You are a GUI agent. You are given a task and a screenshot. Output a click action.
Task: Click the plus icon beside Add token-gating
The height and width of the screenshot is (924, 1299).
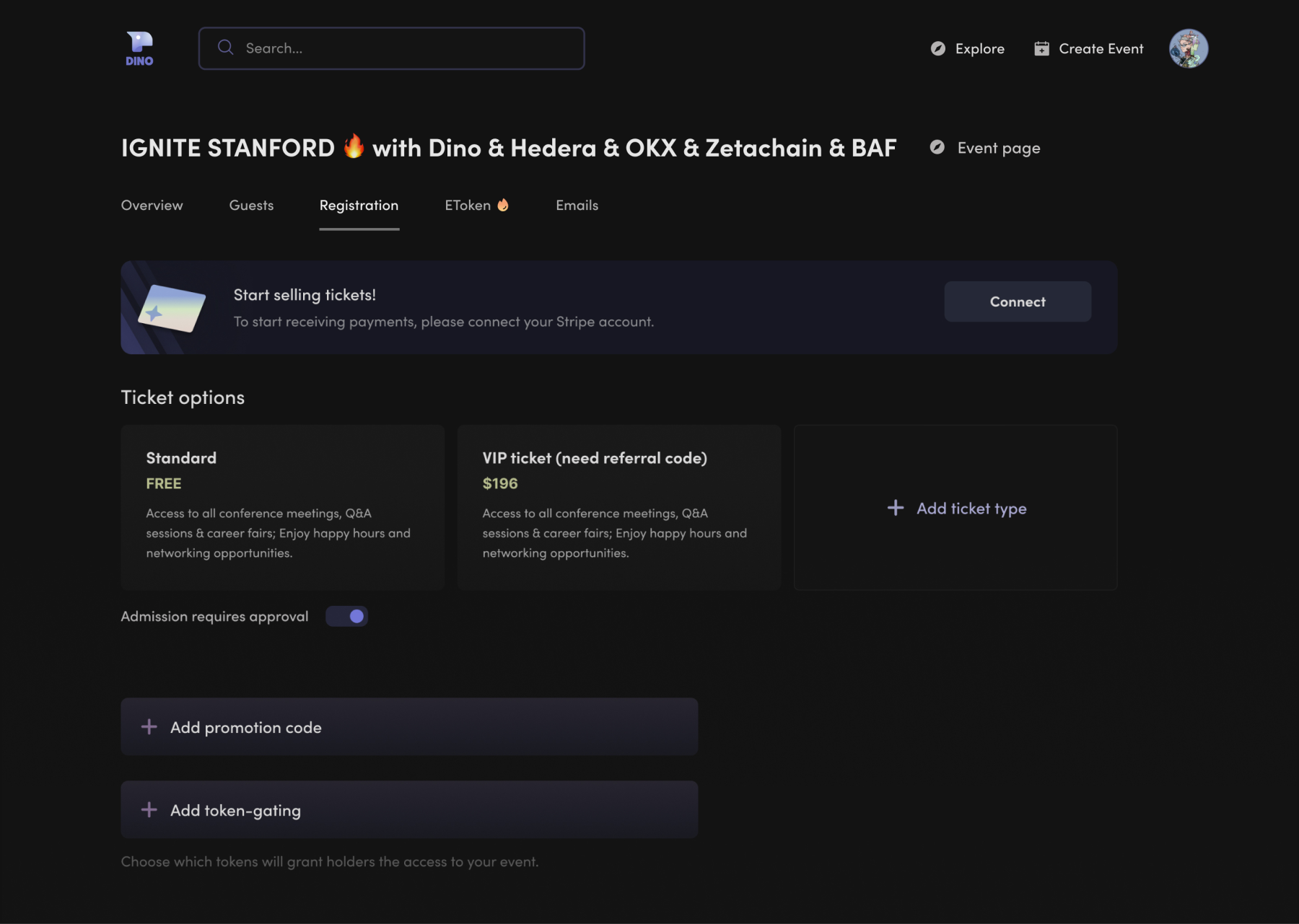point(149,809)
